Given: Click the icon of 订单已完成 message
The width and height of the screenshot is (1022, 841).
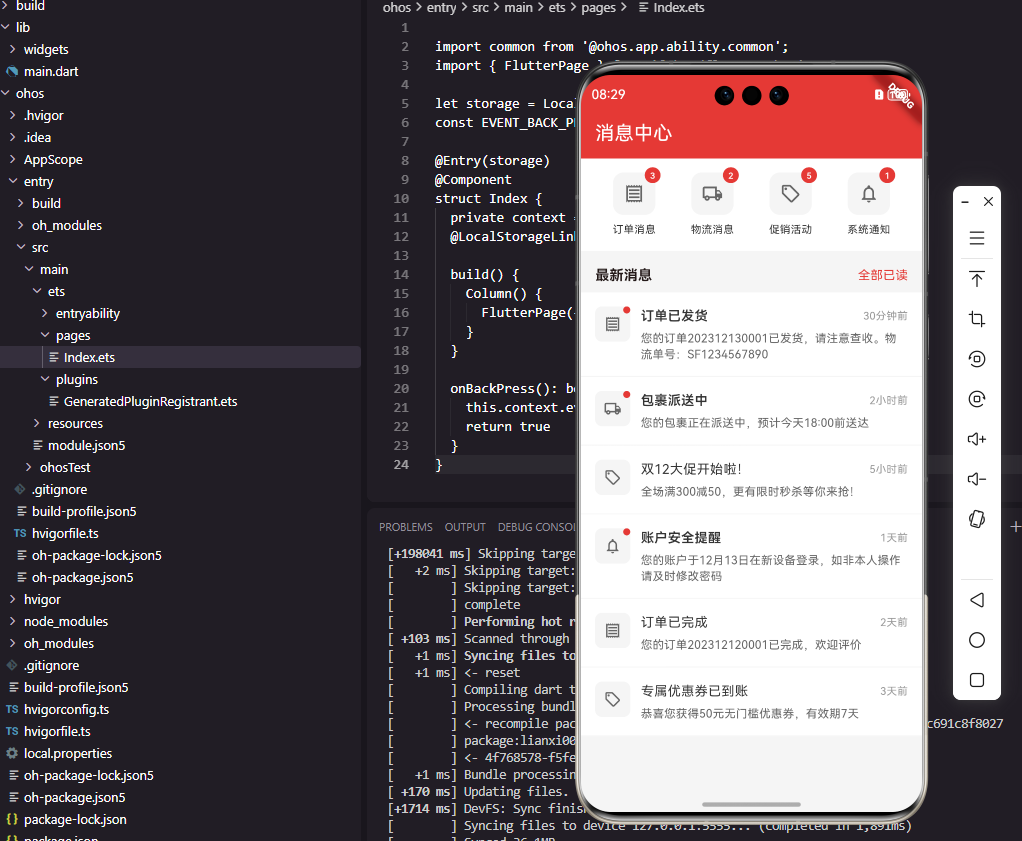Looking at the screenshot, I should coord(612,630).
